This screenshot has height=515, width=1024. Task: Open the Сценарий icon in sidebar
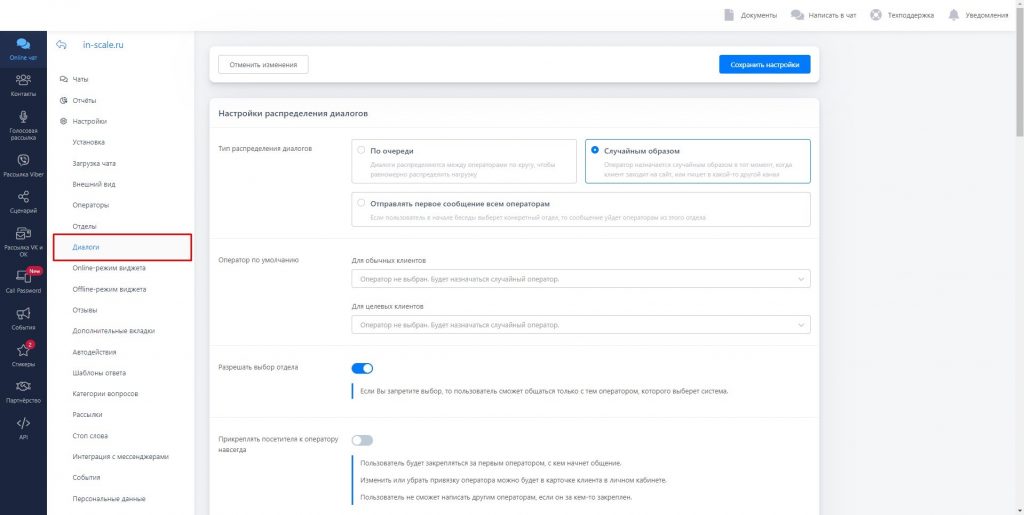point(23,198)
